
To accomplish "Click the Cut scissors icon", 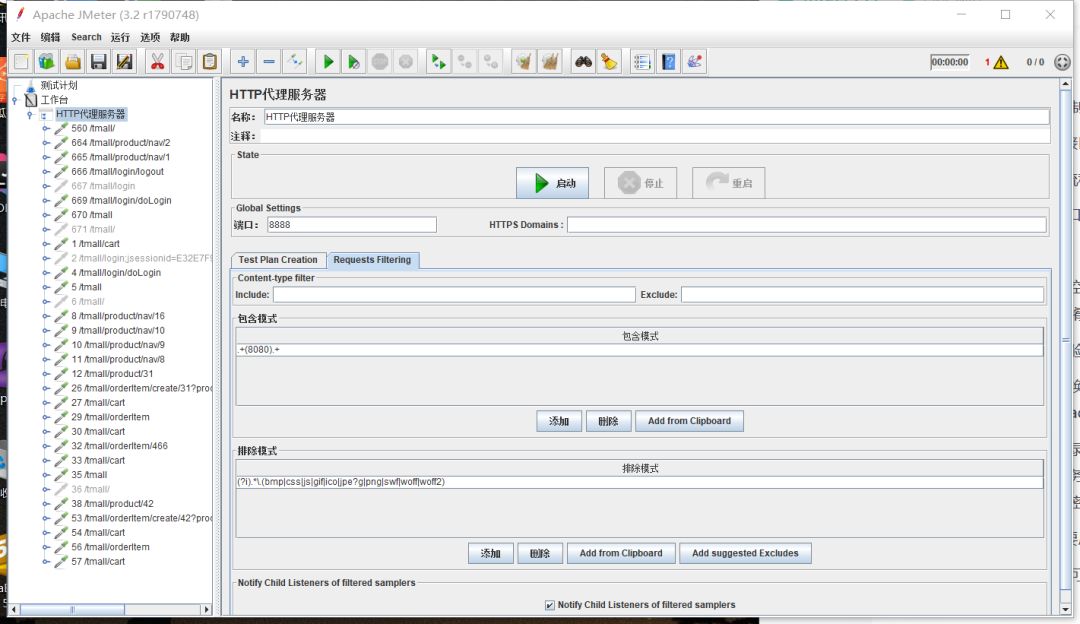I will 157,62.
